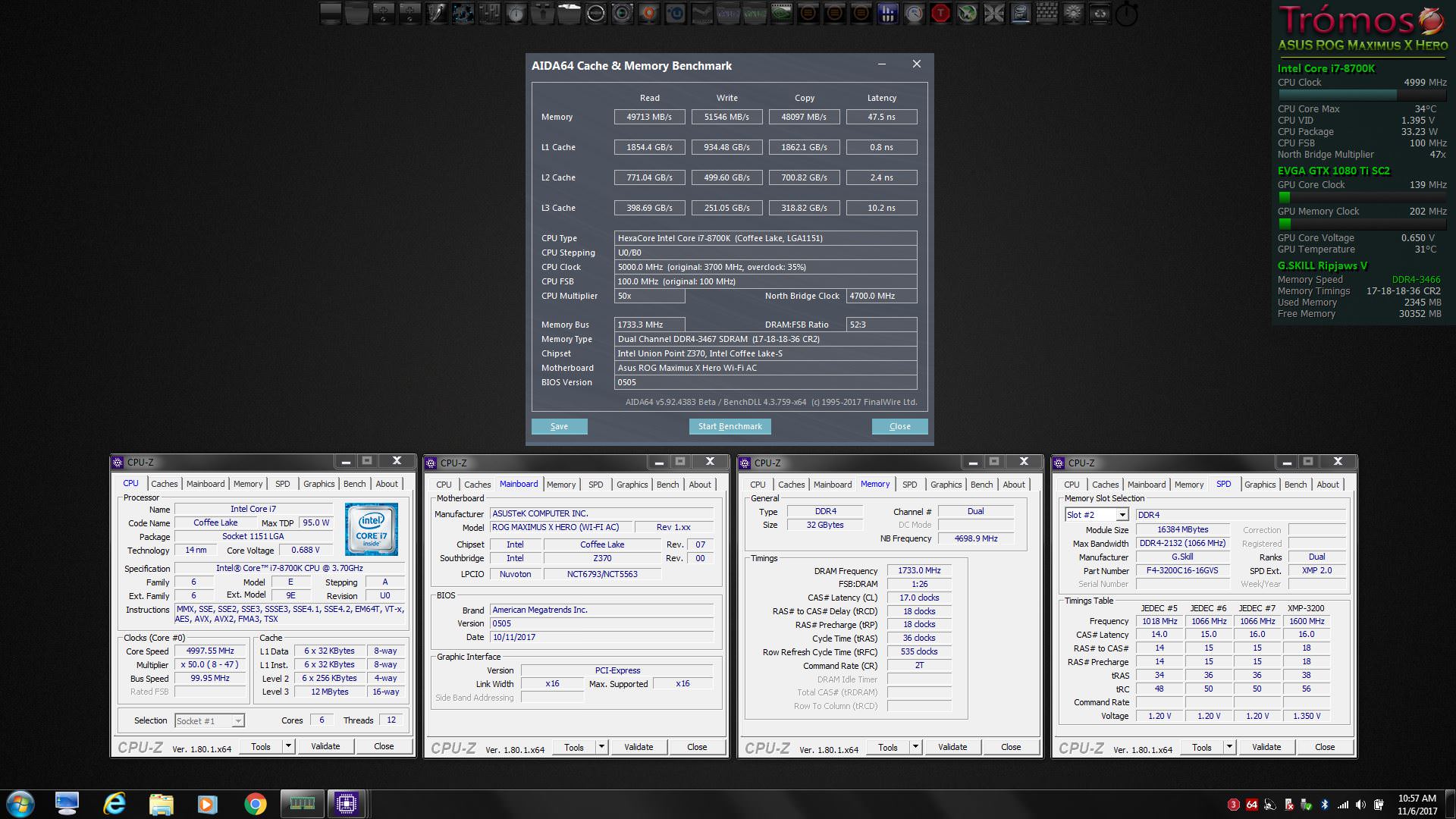This screenshot has width=1456, height=819.
Task: Switch to Memory tab in CPU-Z SPD window
Action: (x=1188, y=485)
